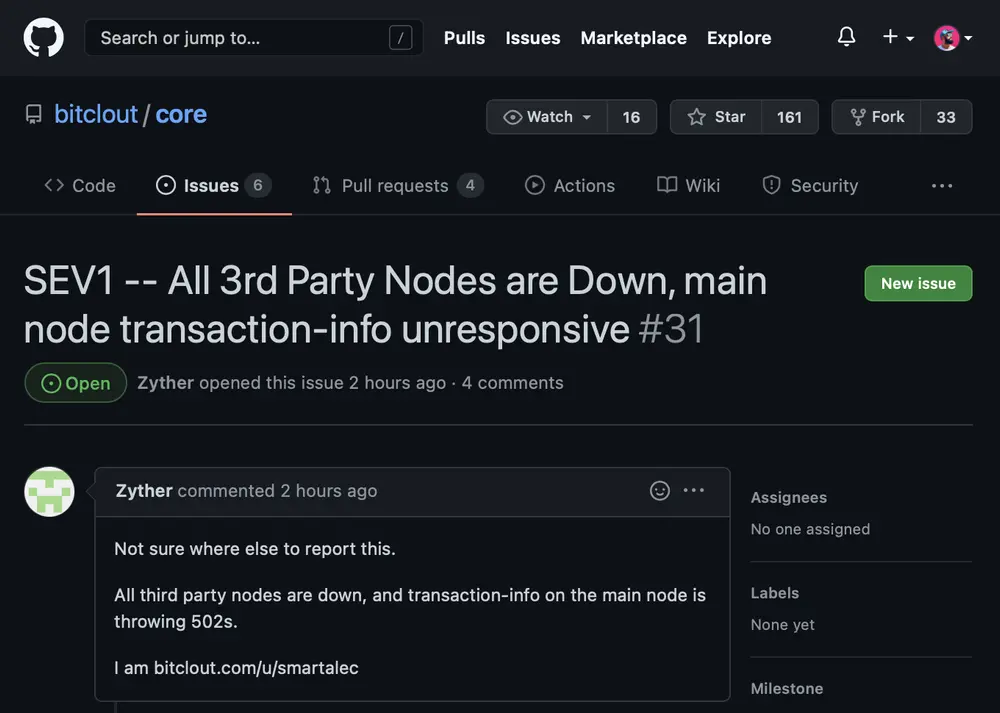
Task: Focus the Search or jump to field
Action: pos(240,38)
